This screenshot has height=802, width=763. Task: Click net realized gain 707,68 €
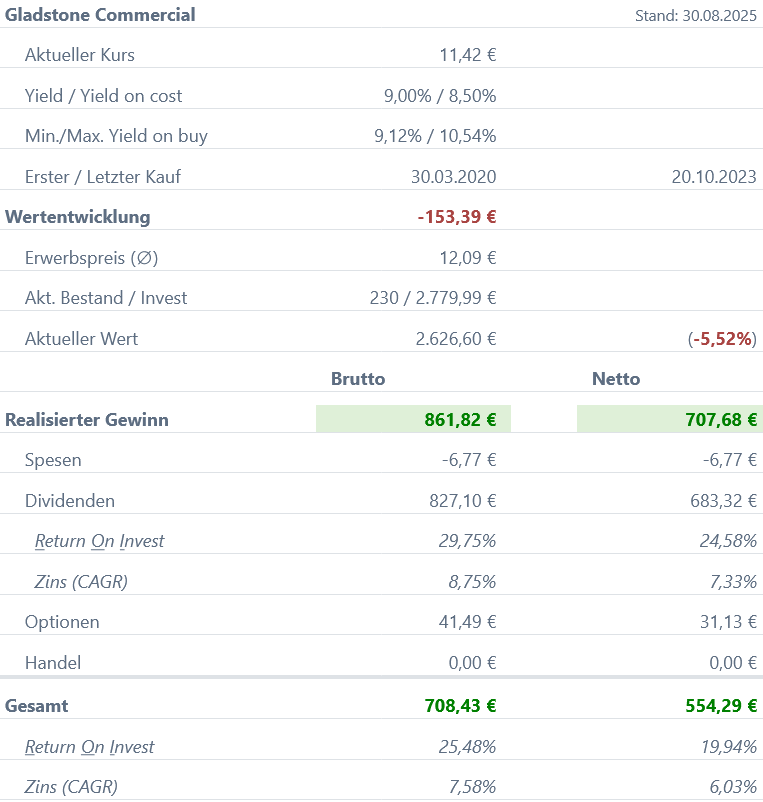[721, 420]
